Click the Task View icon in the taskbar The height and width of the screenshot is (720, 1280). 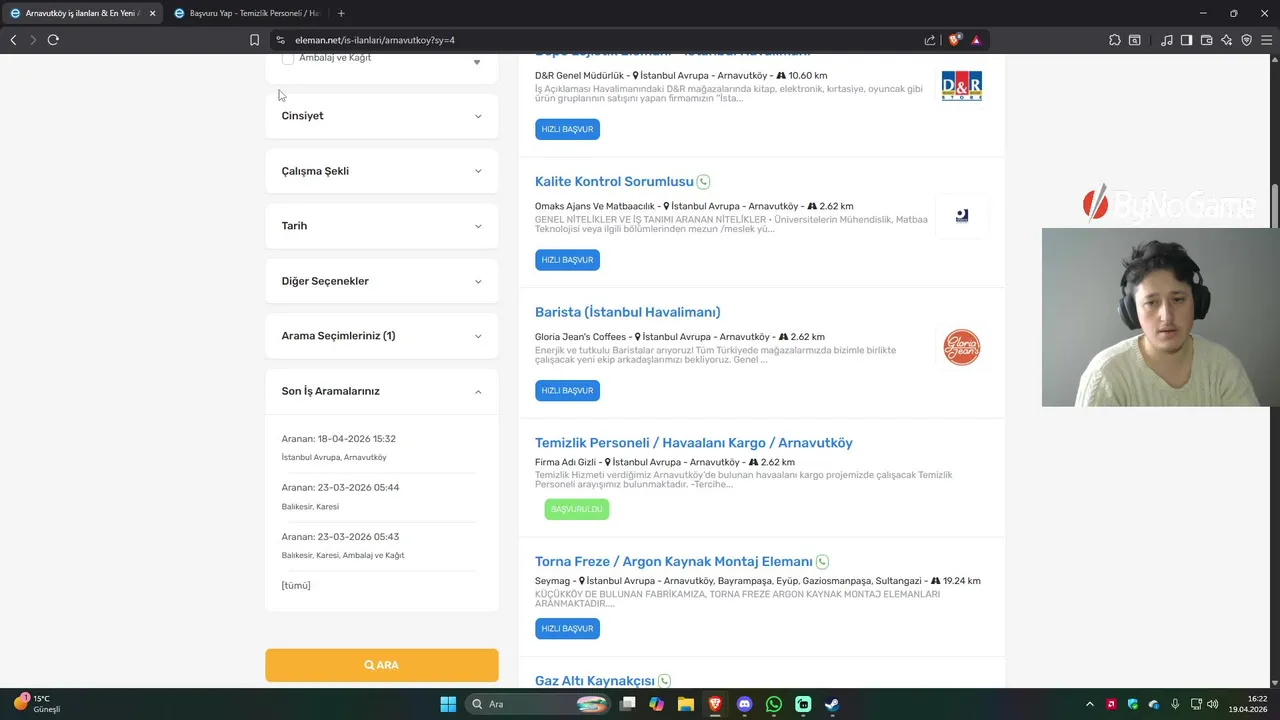click(x=627, y=704)
